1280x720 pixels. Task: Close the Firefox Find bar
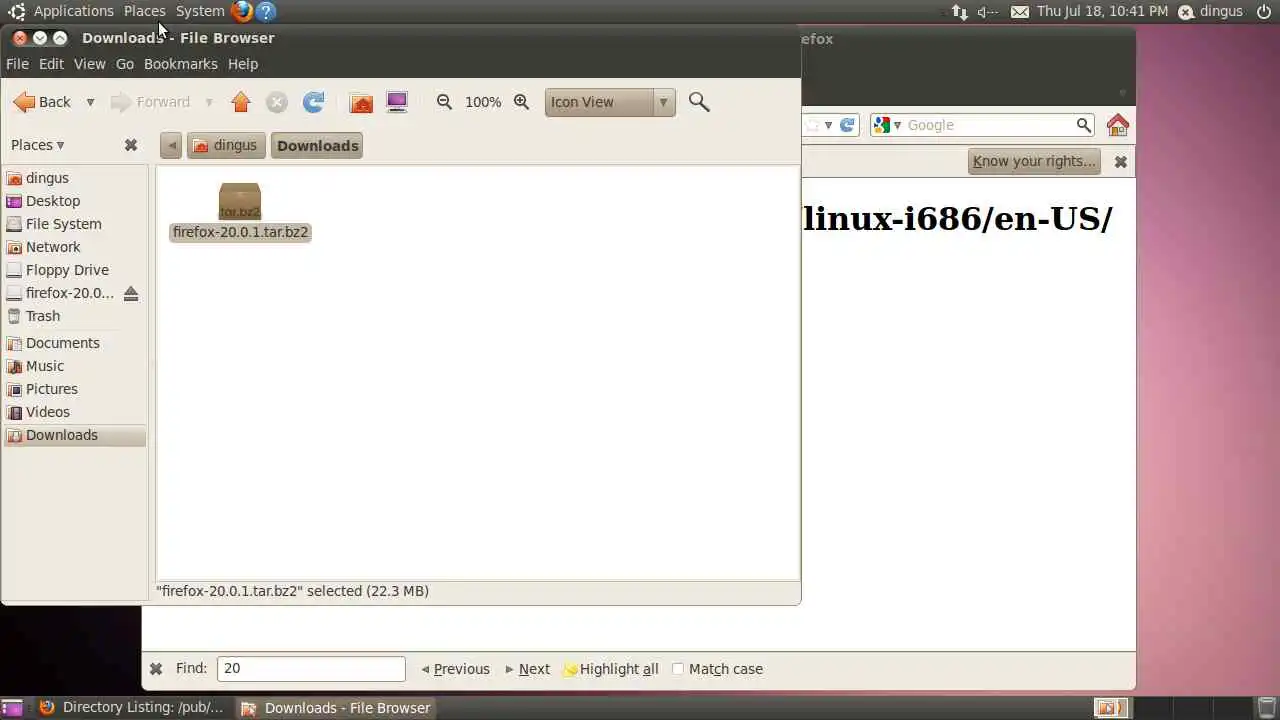156,669
